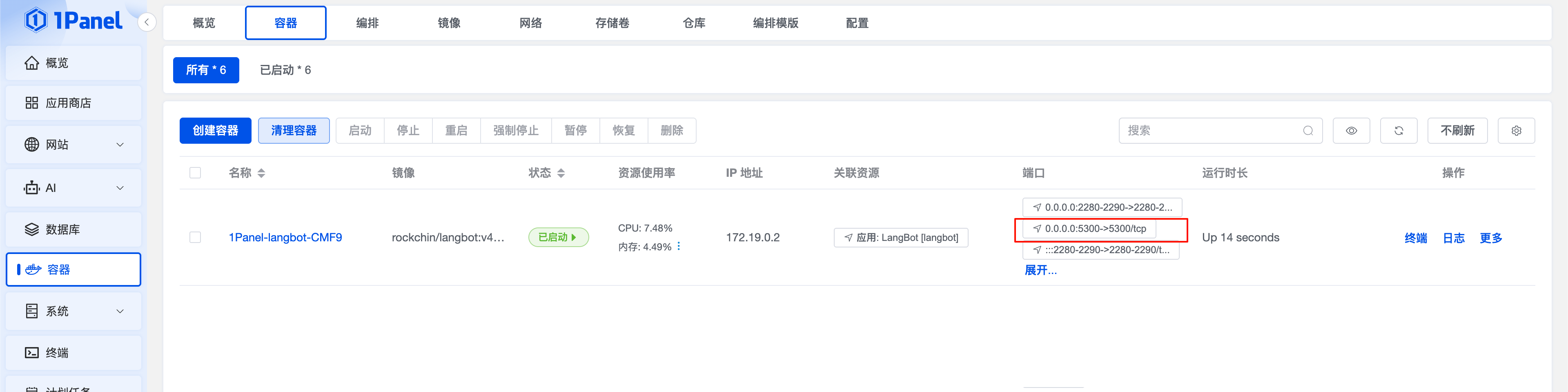Screen dimensions: 1568x392
Task: Click the search magnifier icon
Action: [x=1307, y=130]
